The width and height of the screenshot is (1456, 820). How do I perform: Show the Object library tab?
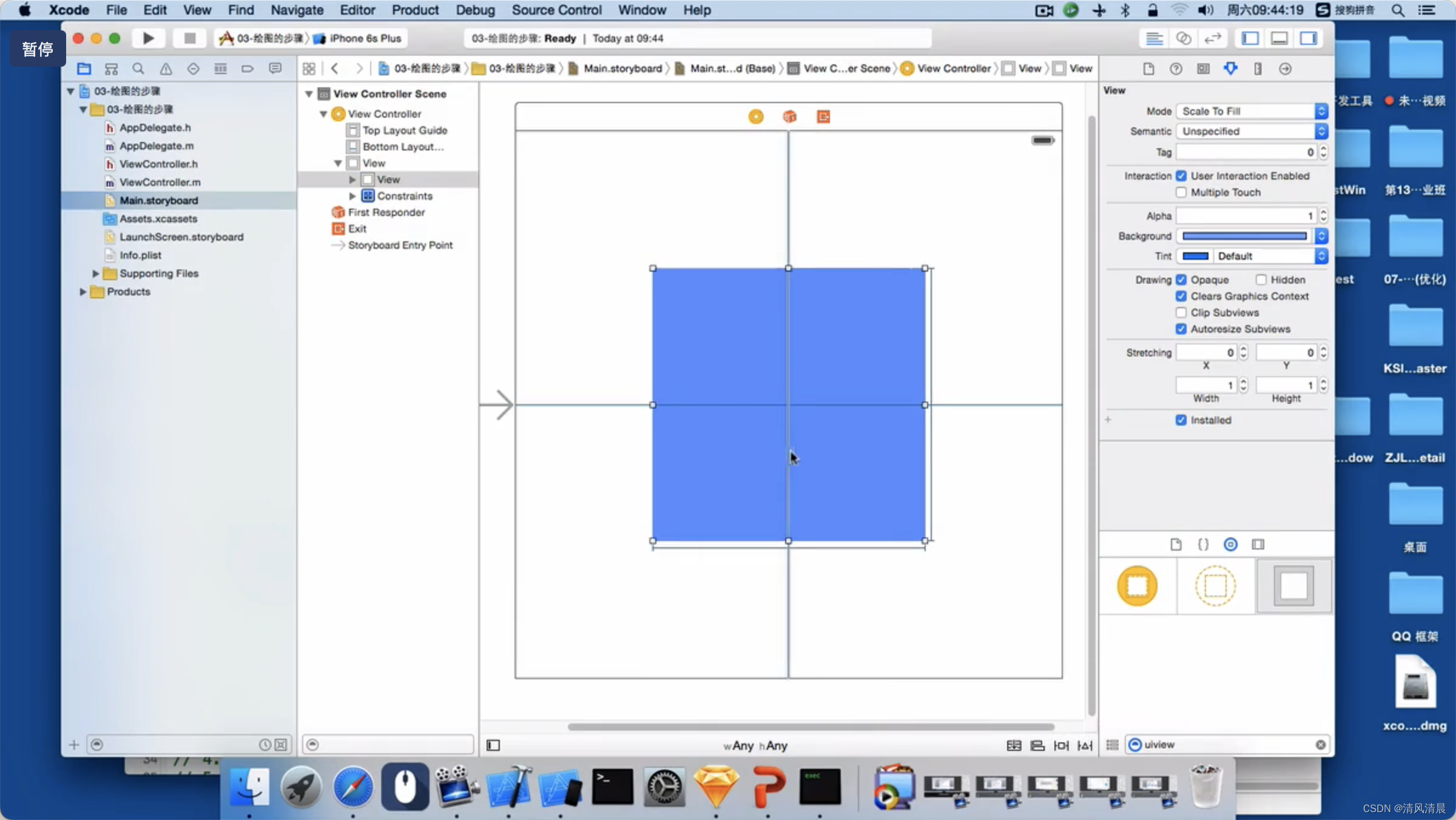tap(1230, 544)
